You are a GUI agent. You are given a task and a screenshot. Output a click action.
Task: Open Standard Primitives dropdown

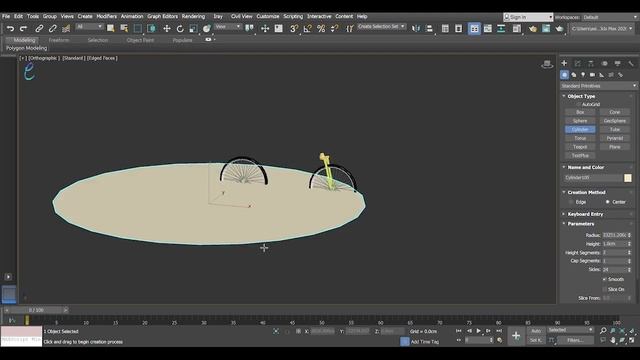tap(598, 86)
